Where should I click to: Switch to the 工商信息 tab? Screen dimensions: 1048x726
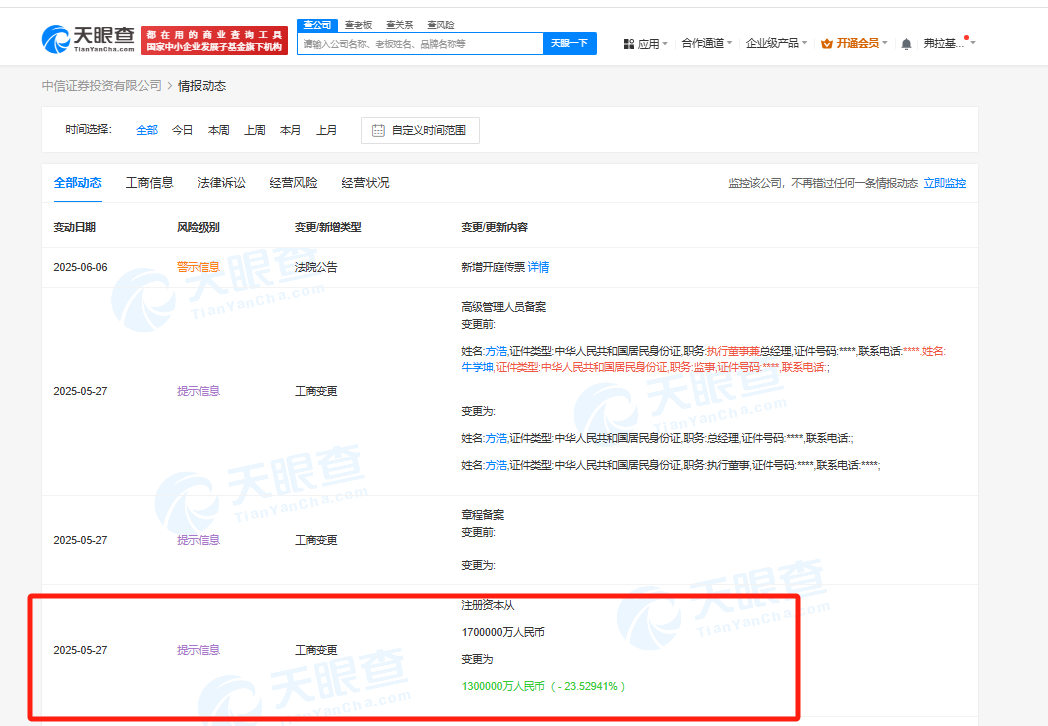coord(149,183)
